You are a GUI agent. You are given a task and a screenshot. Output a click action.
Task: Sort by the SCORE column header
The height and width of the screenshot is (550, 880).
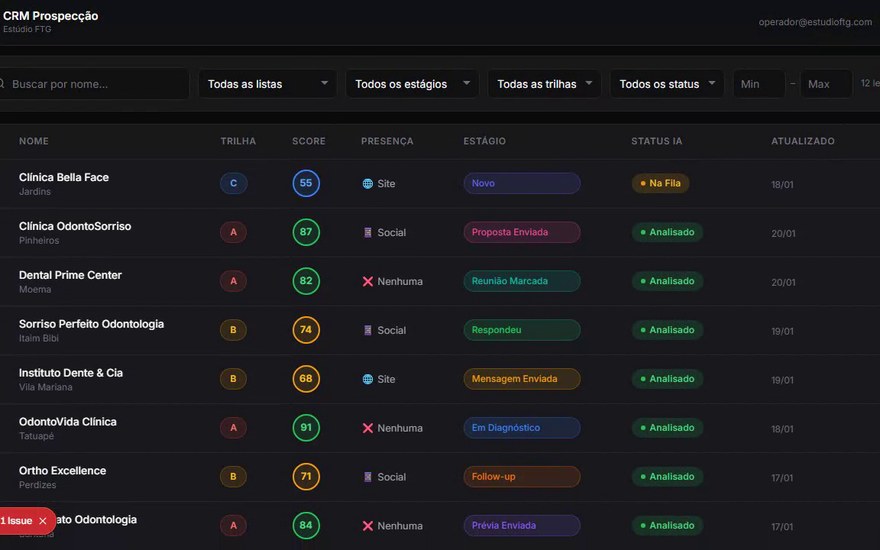coord(309,141)
